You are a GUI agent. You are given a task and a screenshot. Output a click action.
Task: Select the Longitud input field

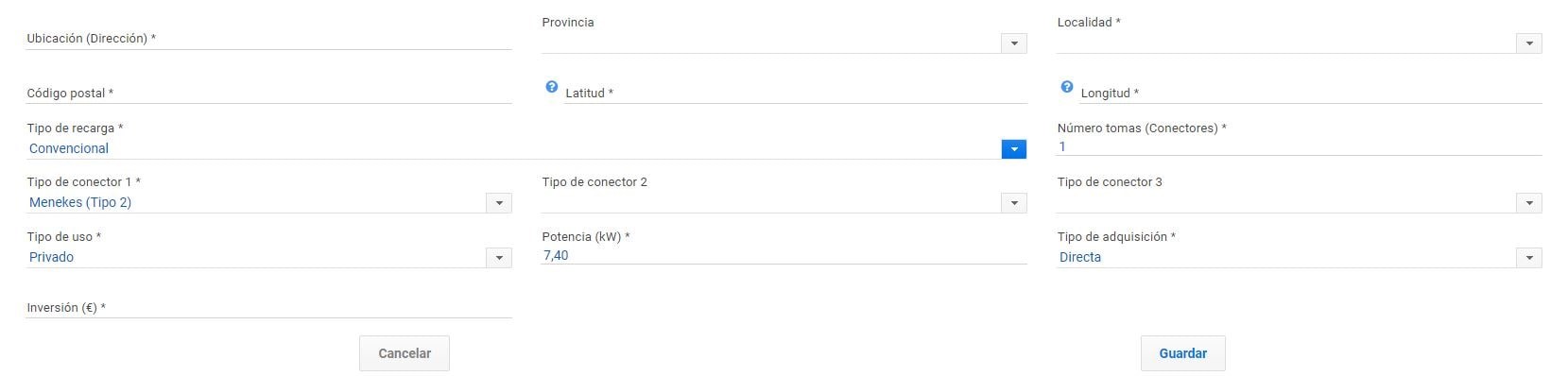(x=1311, y=93)
